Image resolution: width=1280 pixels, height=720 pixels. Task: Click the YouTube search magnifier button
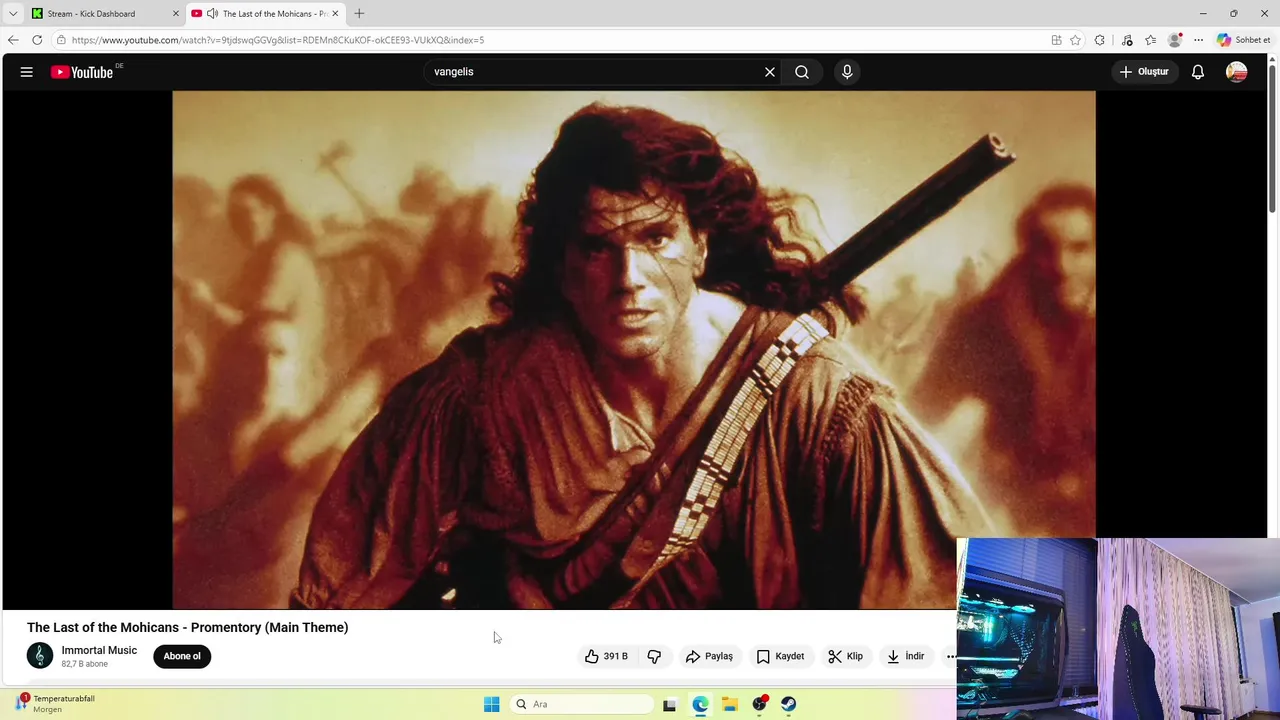tap(802, 72)
